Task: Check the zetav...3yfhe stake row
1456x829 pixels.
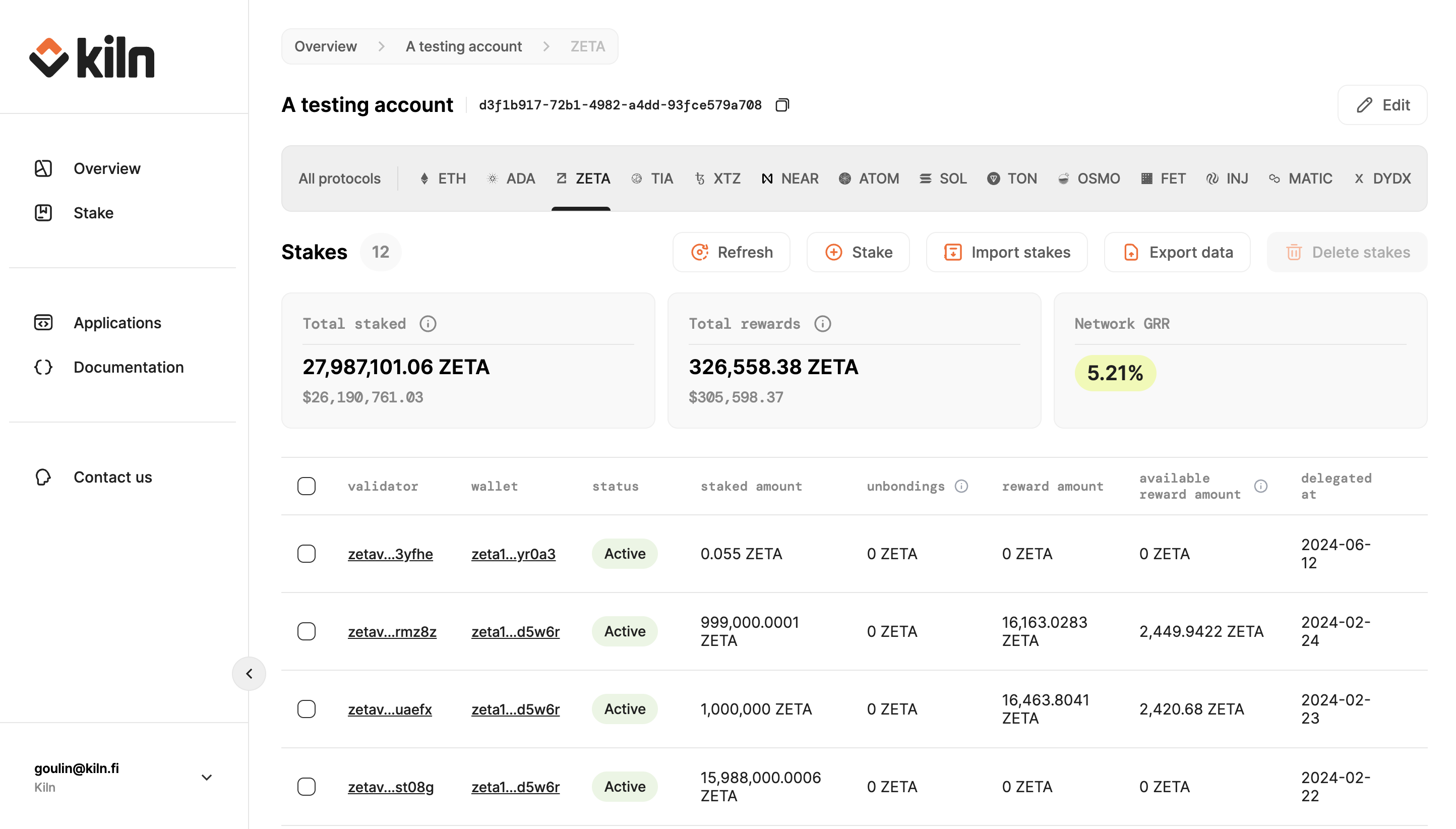Action: coord(306,554)
